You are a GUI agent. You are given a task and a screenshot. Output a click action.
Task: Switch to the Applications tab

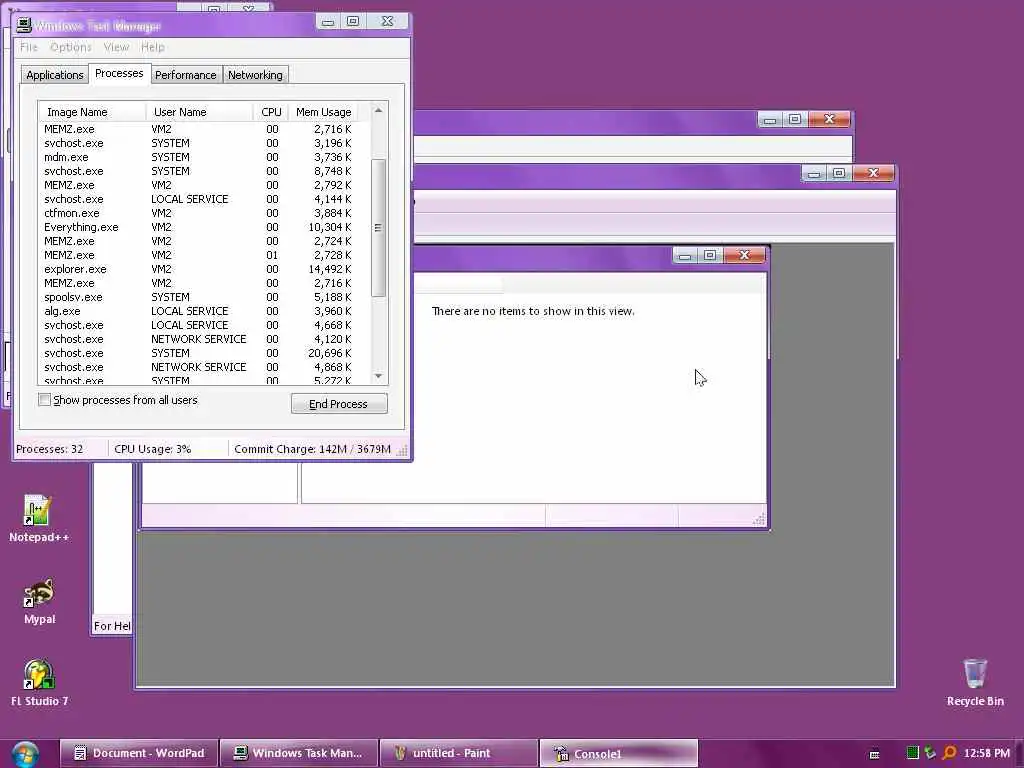pos(54,75)
